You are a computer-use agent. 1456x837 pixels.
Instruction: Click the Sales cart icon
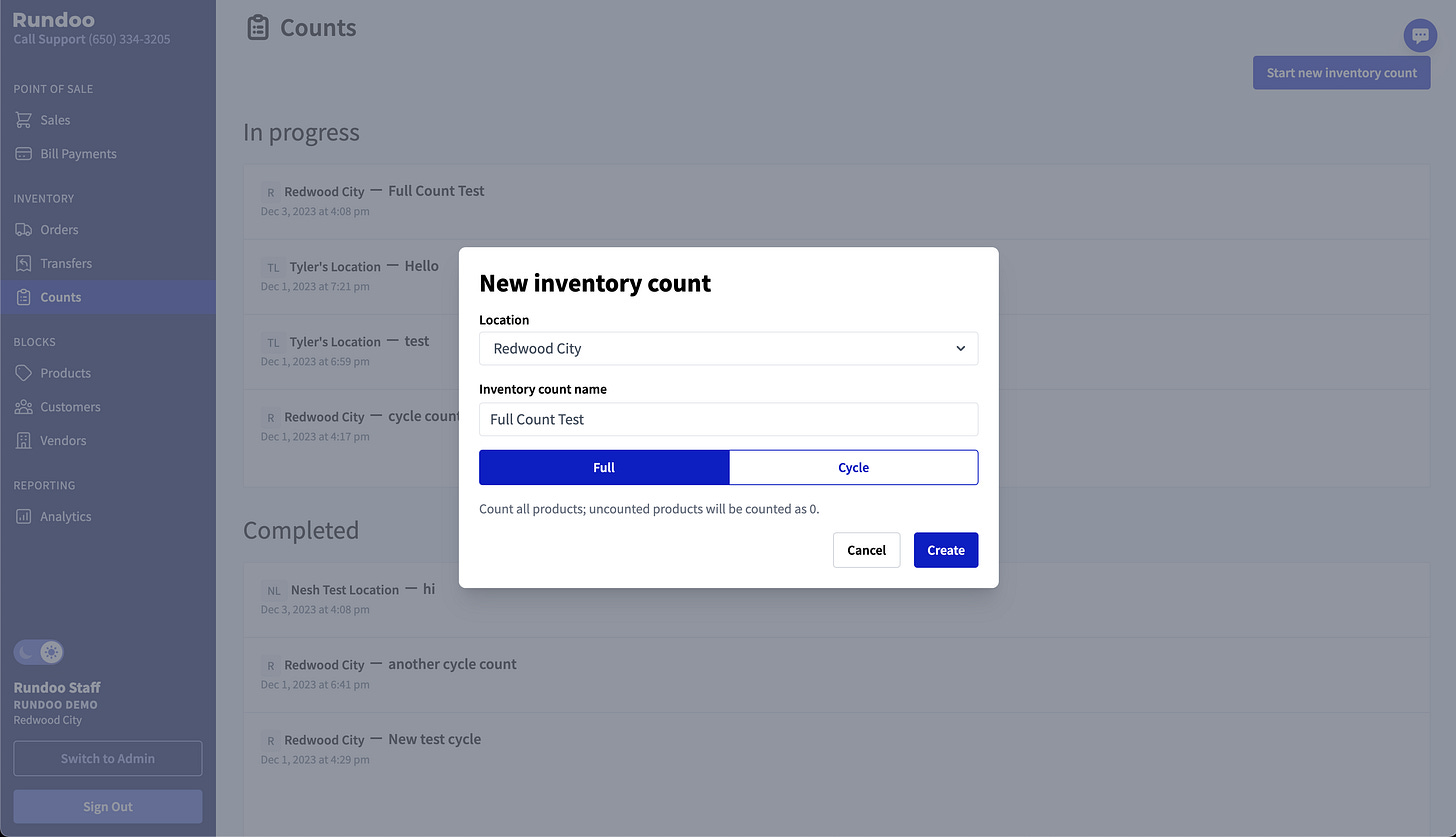tap(23, 120)
